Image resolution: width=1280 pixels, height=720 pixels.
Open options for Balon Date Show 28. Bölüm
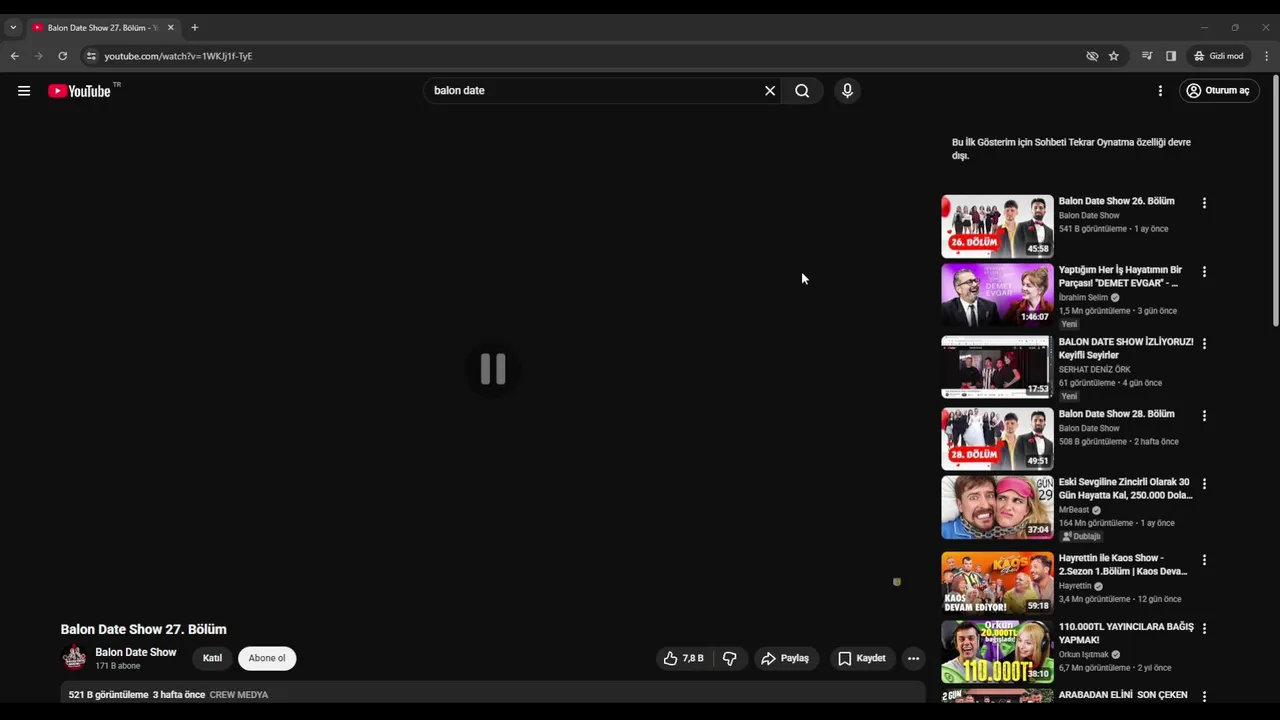point(1204,416)
